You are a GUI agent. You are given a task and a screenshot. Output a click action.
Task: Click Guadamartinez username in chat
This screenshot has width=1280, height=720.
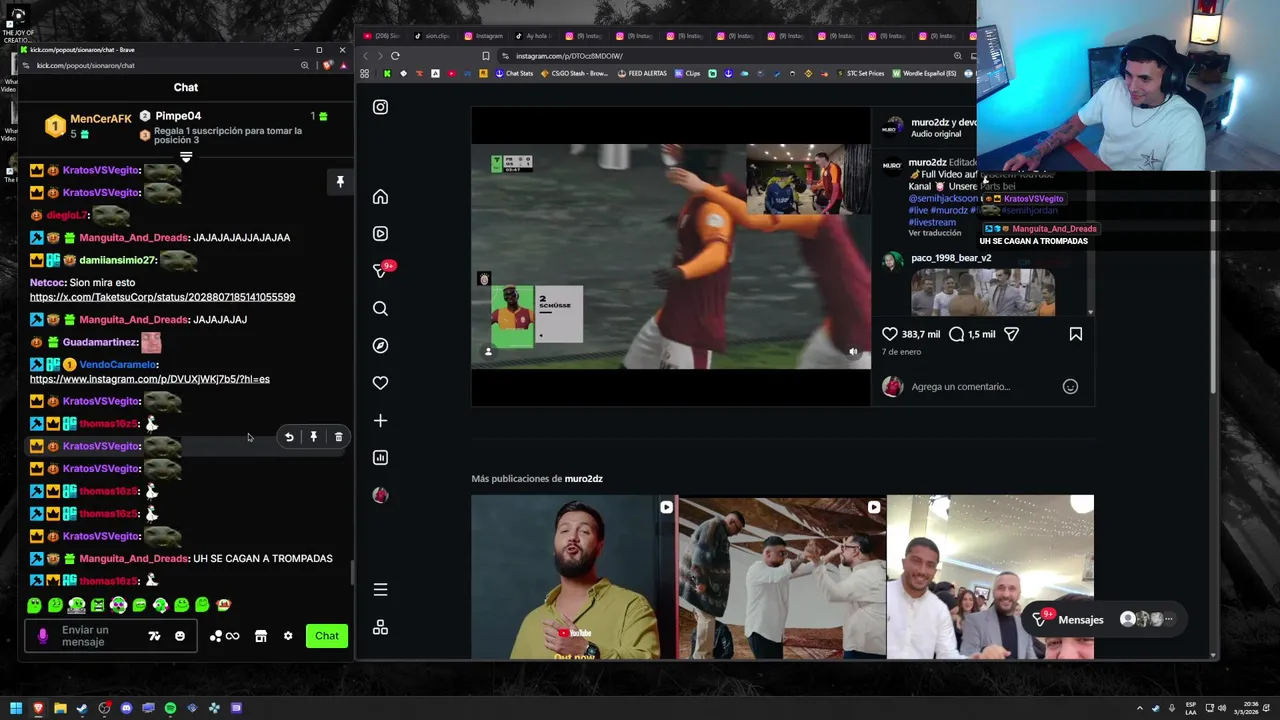coord(100,342)
